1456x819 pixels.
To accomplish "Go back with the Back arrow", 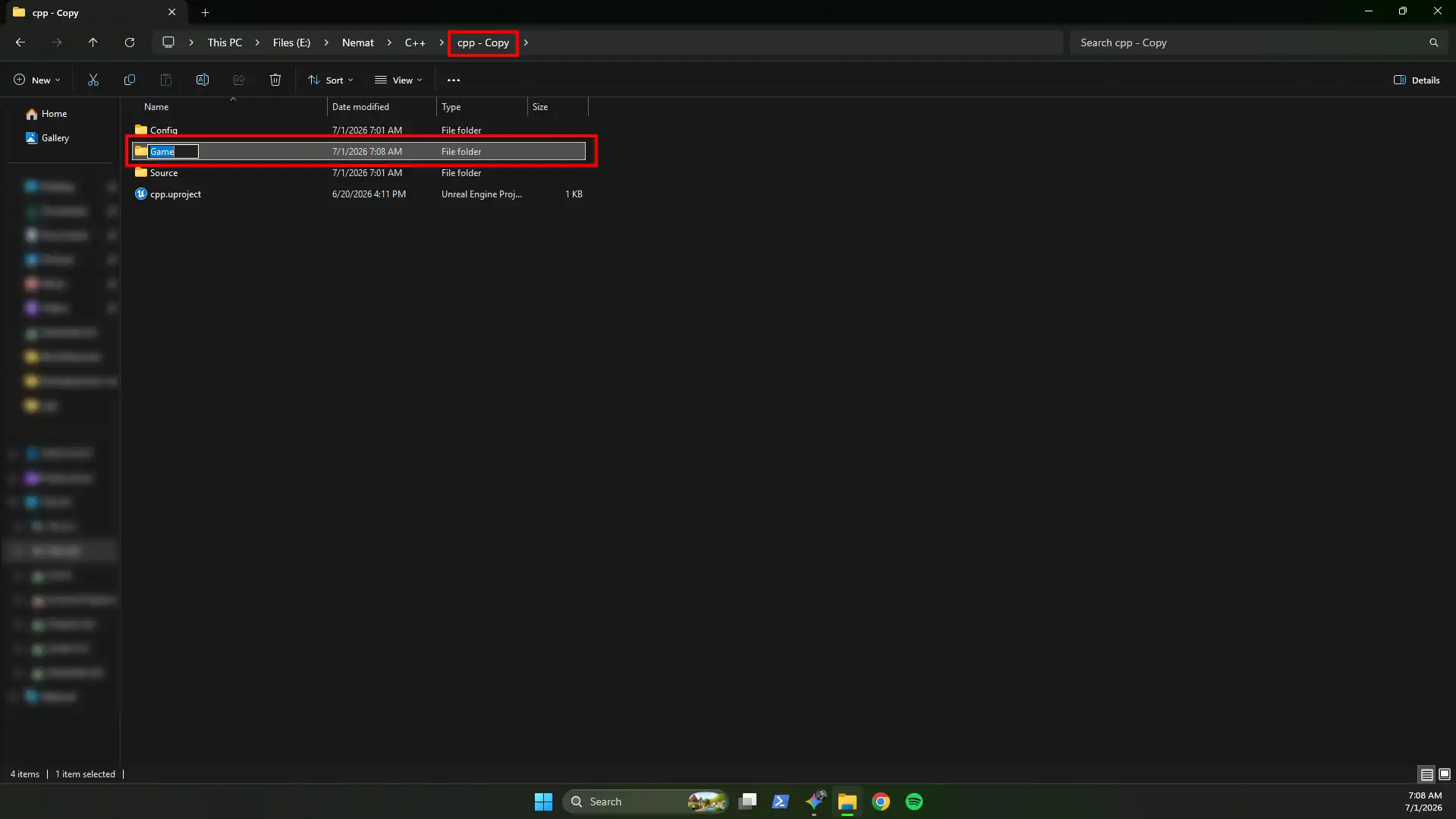I will coord(20,43).
